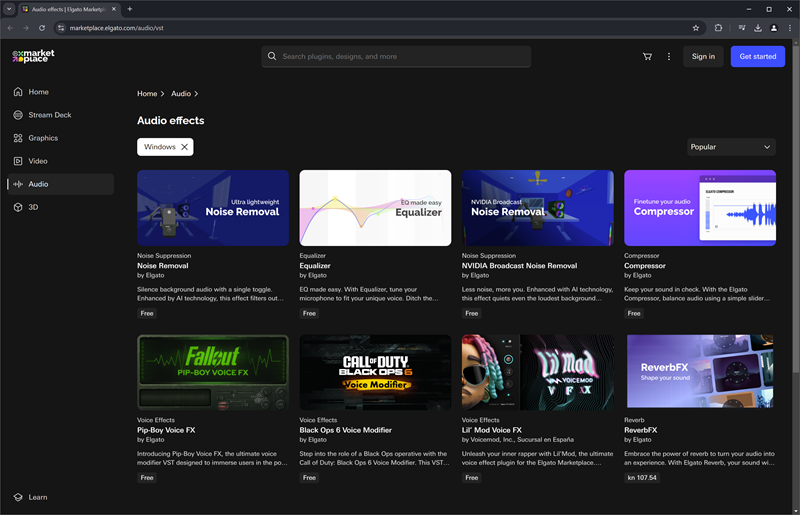Bookmark this page with the star icon
The width and height of the screenshot is (800, 515).
pyautogui.click(x=696, y=28)
